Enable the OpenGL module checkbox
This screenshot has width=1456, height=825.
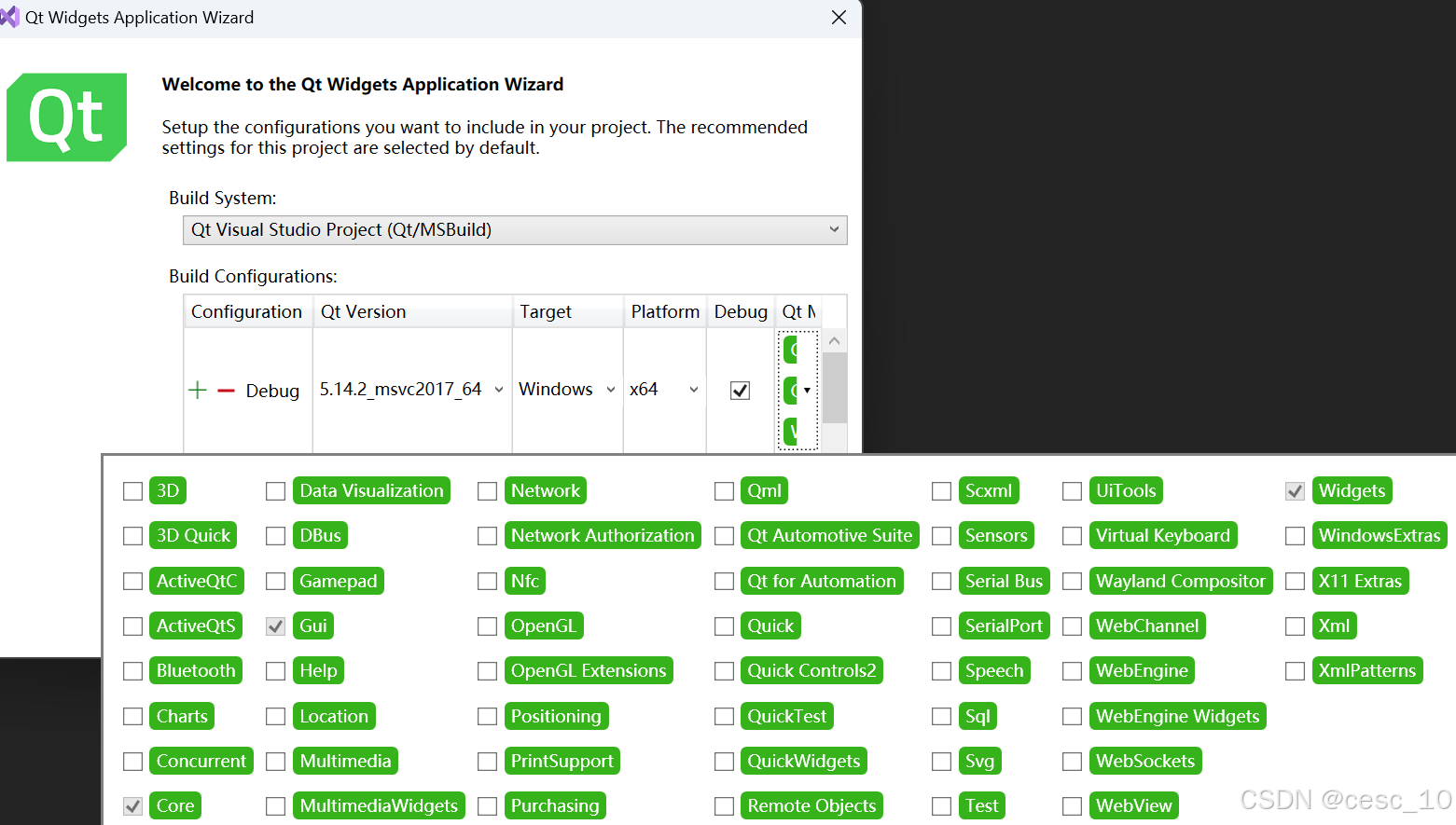[487, 626]
